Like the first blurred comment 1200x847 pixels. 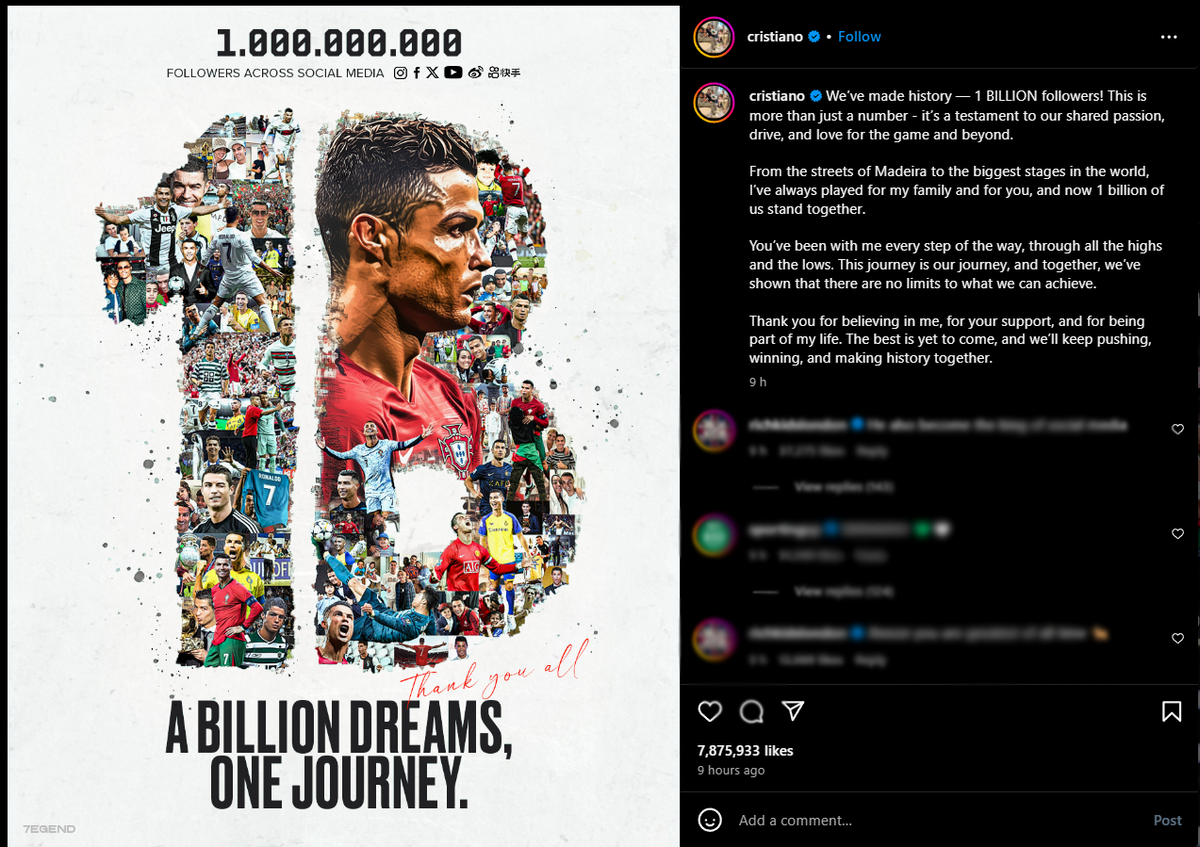point(1177,429)
